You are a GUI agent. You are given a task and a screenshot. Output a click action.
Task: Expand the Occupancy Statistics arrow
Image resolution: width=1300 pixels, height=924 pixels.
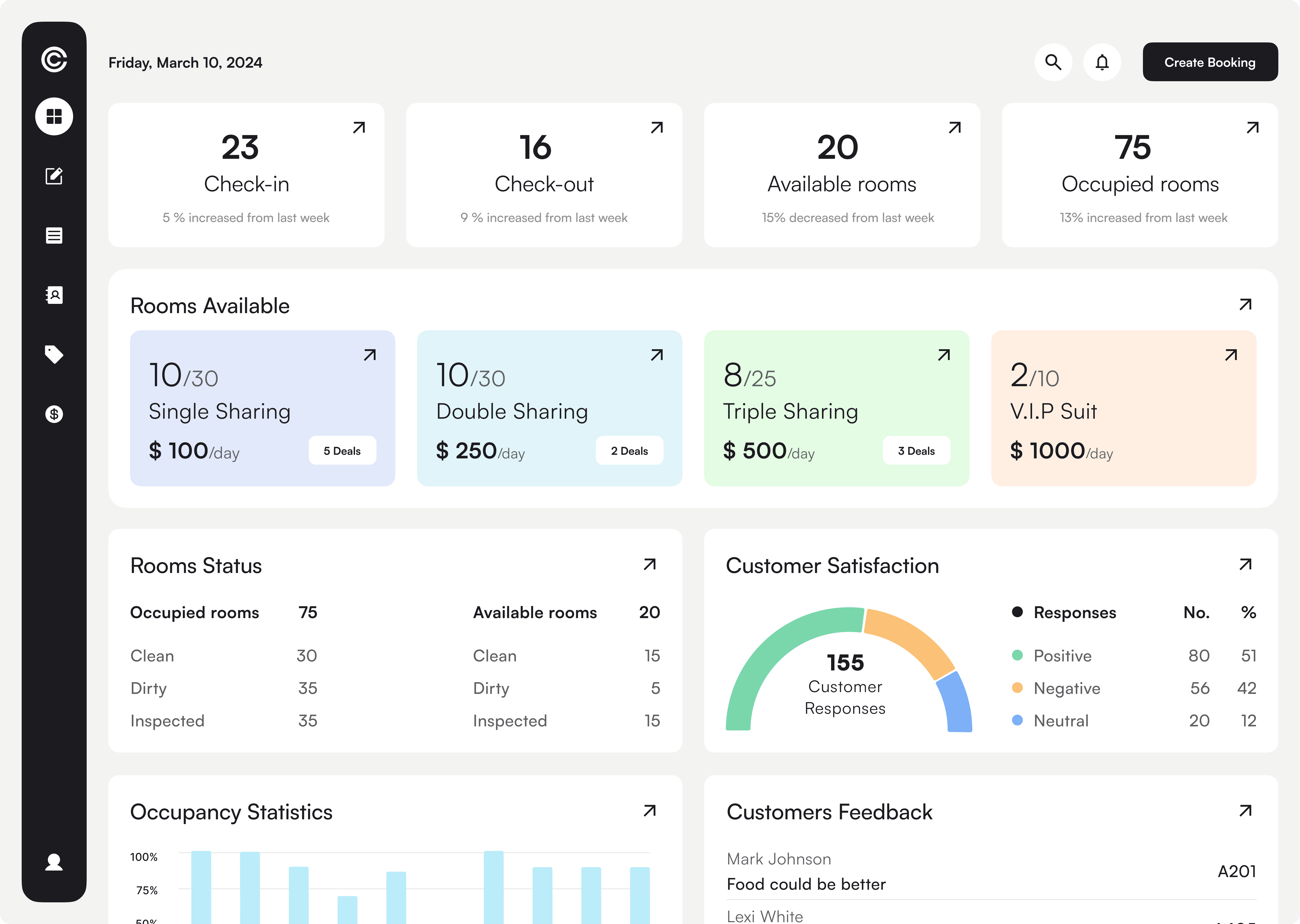tap(649, 811)
